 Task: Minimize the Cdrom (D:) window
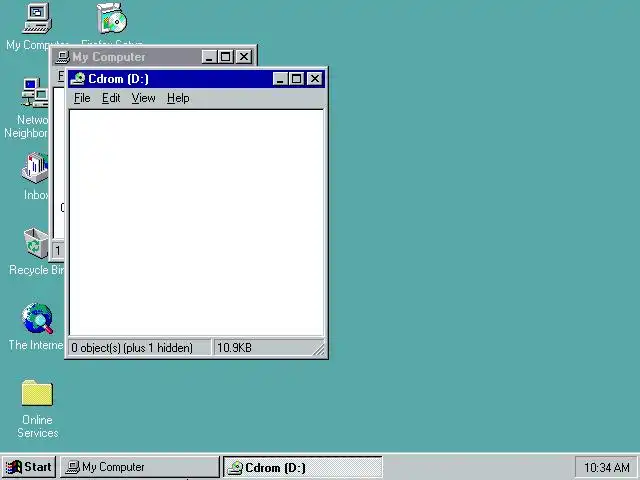[280, 79]
